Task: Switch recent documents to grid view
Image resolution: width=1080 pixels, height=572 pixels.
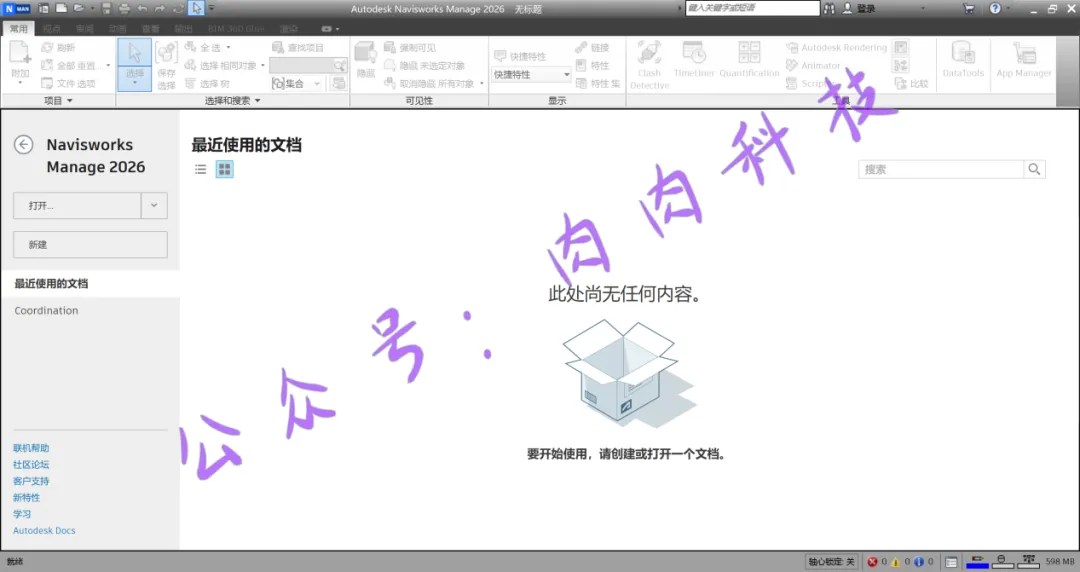Action: tap(225, 170)
